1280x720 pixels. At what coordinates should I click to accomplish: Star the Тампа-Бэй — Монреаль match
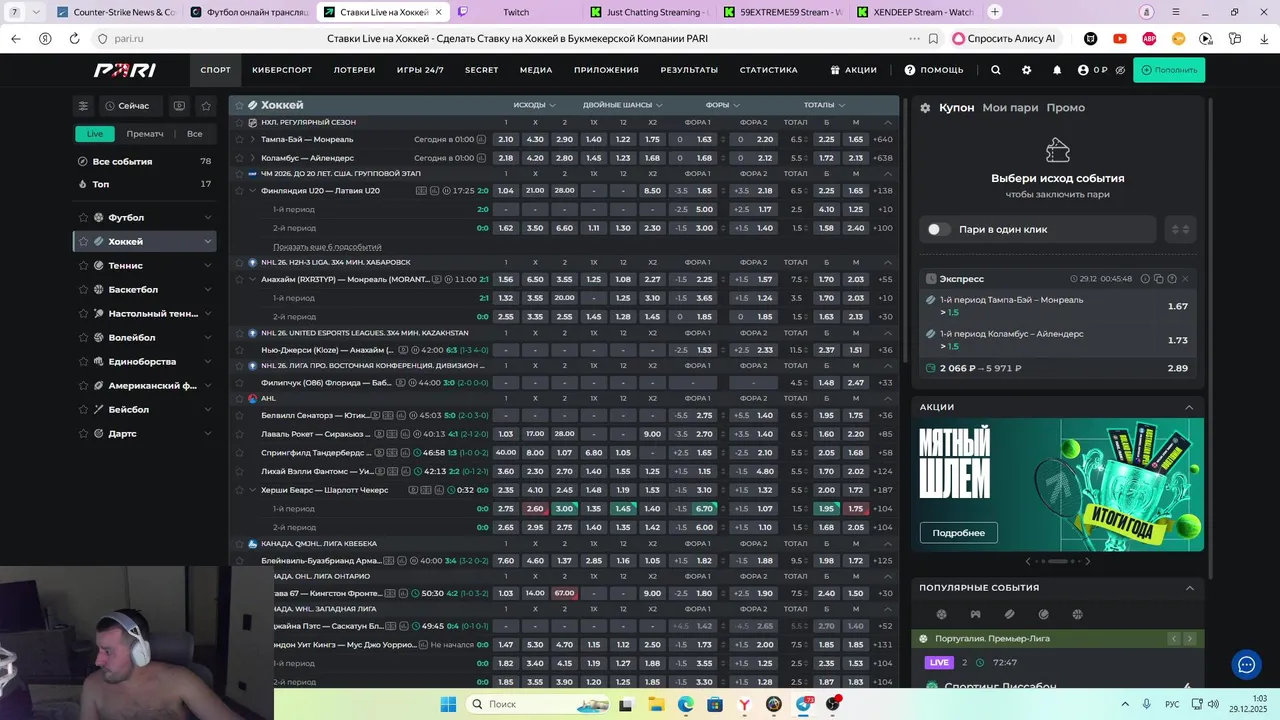coord(239,140)
